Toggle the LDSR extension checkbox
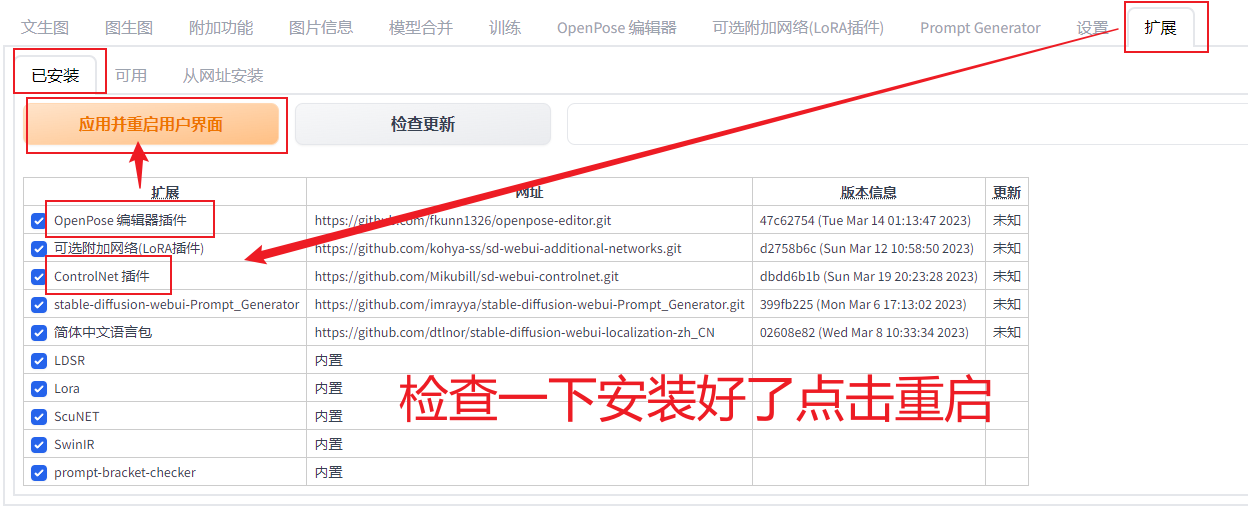 coord(39,360)
